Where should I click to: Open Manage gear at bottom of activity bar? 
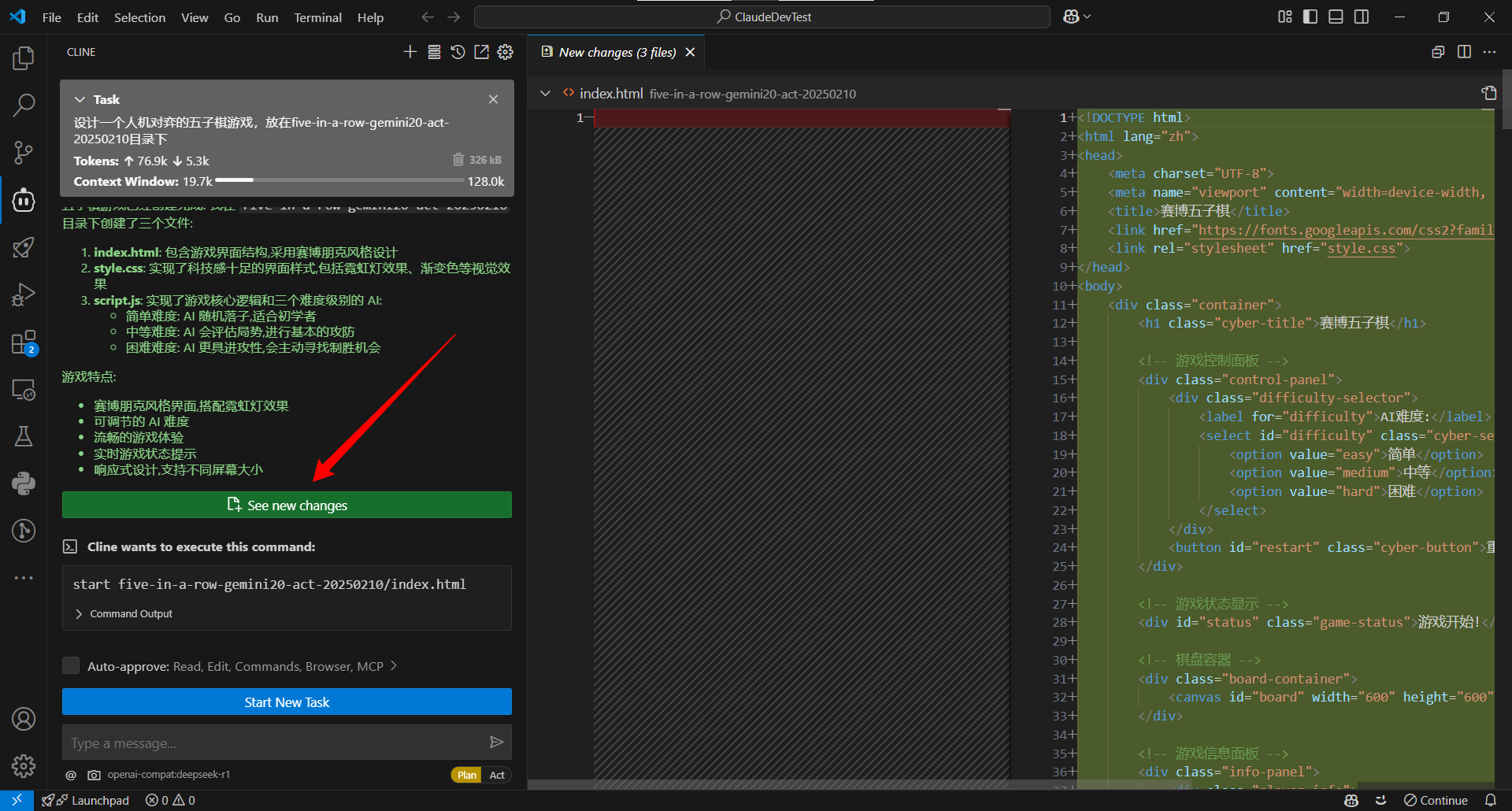tap(24, 765)
